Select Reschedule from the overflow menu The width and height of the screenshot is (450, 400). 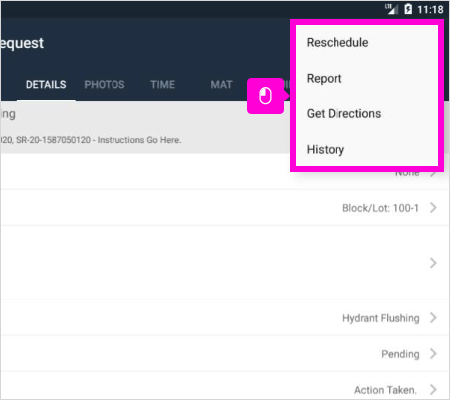tap(337, 43)
